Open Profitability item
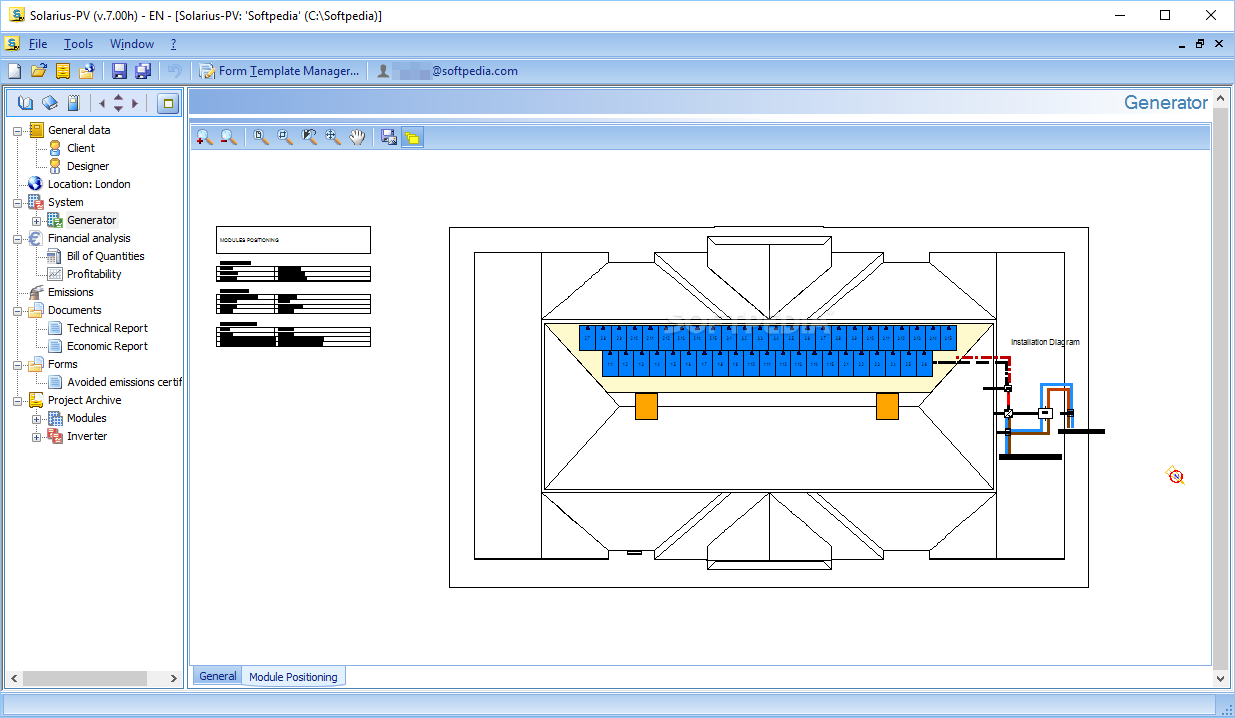Screen dimensions: 1235x718 [94, 274]
